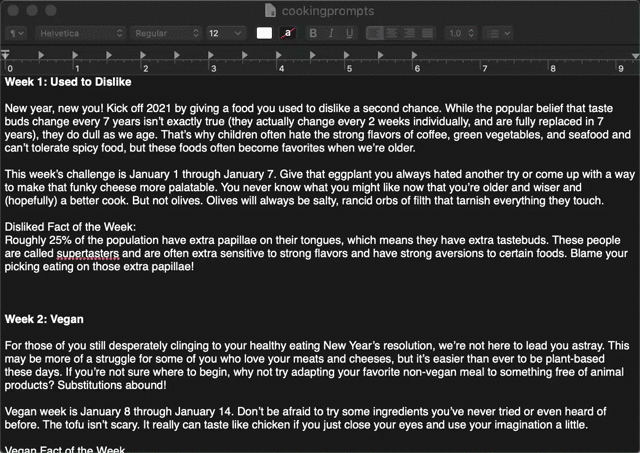Click the cookingprompts document icon in title bar
The image size is (640, 453).
[270, 11]
